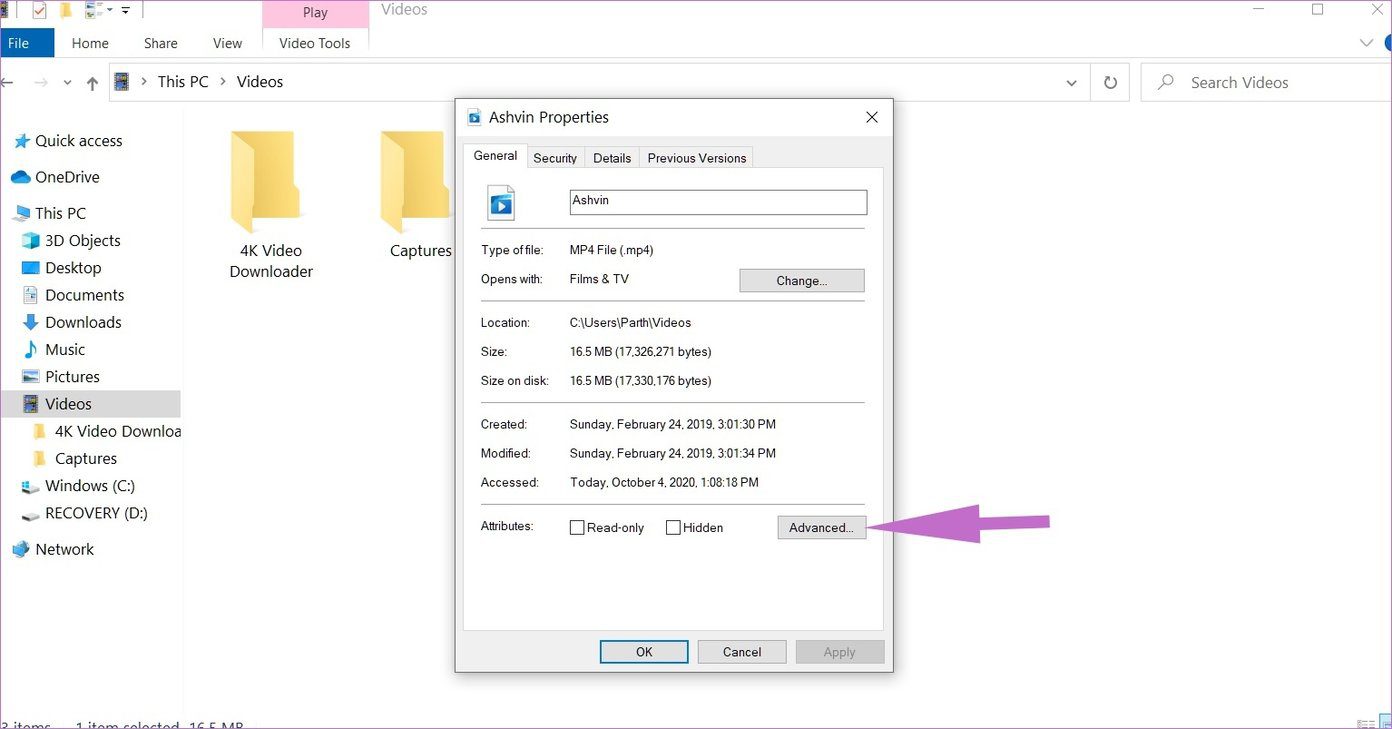The image size is (1392, 729).
Task: Open the Customize Quick Access Toolbar dropdown
Action: tap(125, 10)
